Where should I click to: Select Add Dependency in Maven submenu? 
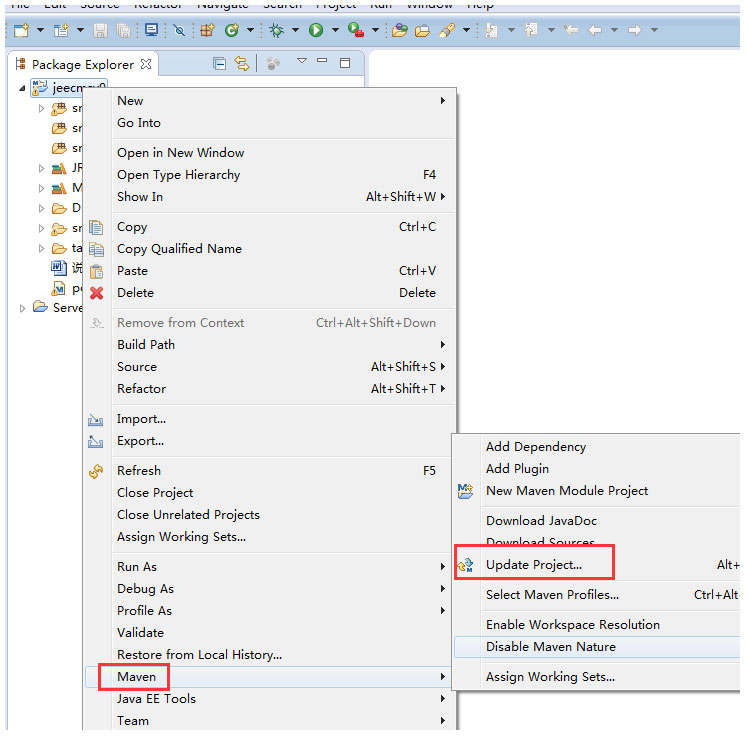point(535,447)
